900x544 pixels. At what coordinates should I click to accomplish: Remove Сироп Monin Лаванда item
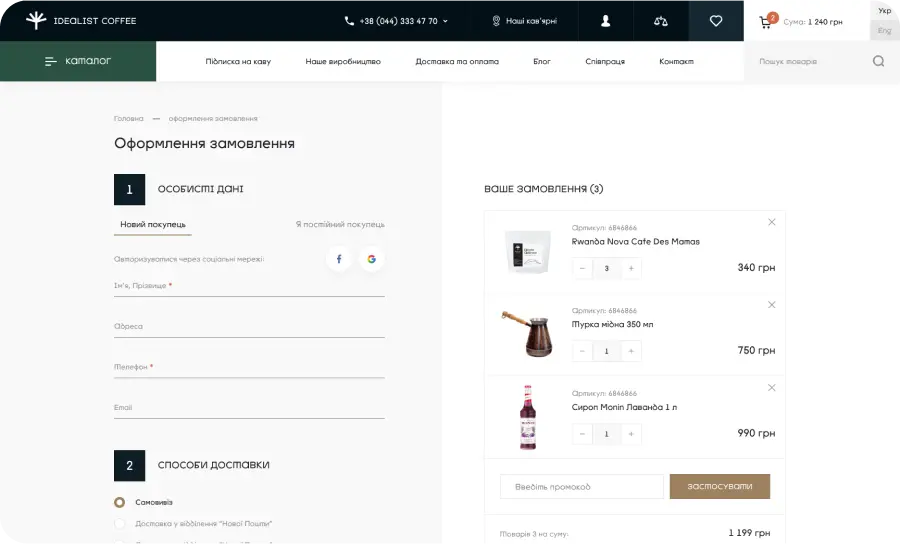[771, 388]
